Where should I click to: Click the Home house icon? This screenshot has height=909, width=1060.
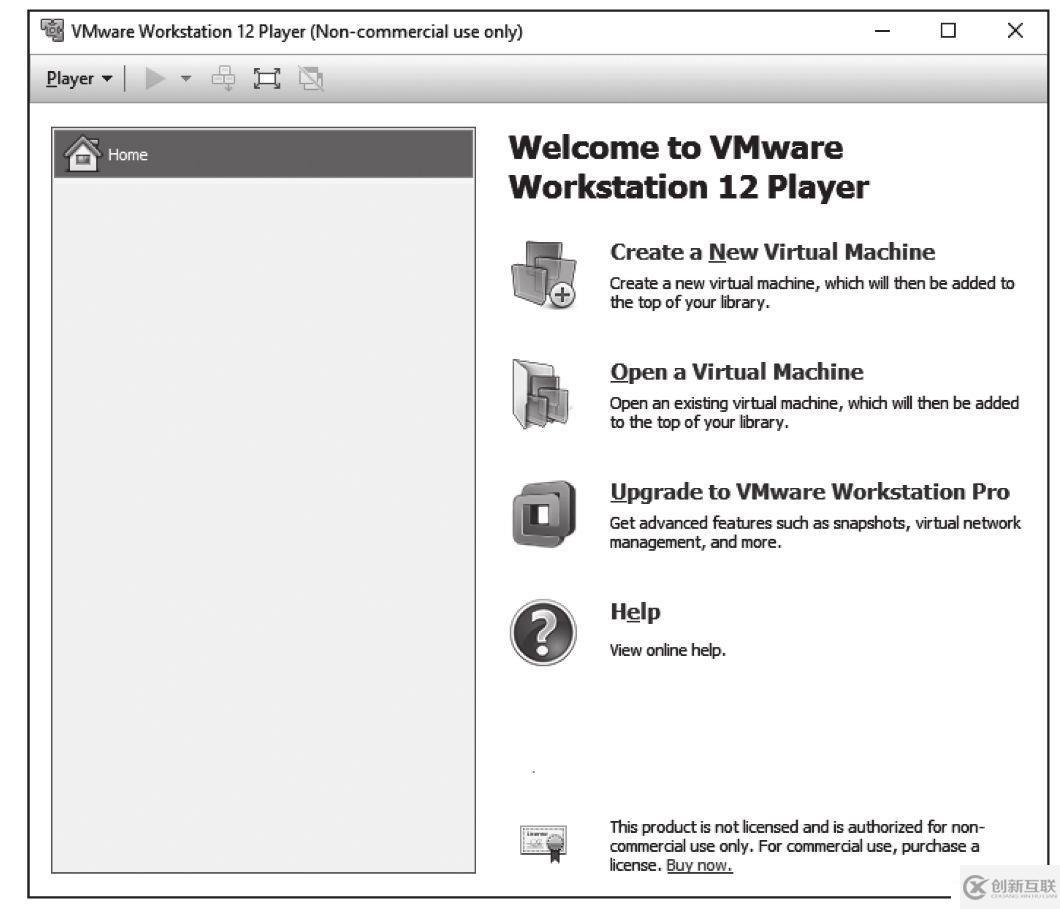coord(82,154)
